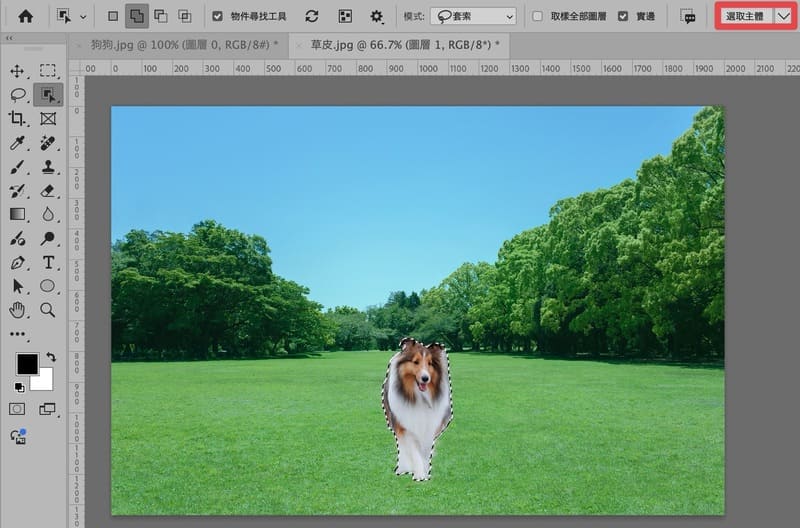
Task: Select the Clone Stamp tool
Action: pos(48,167)
